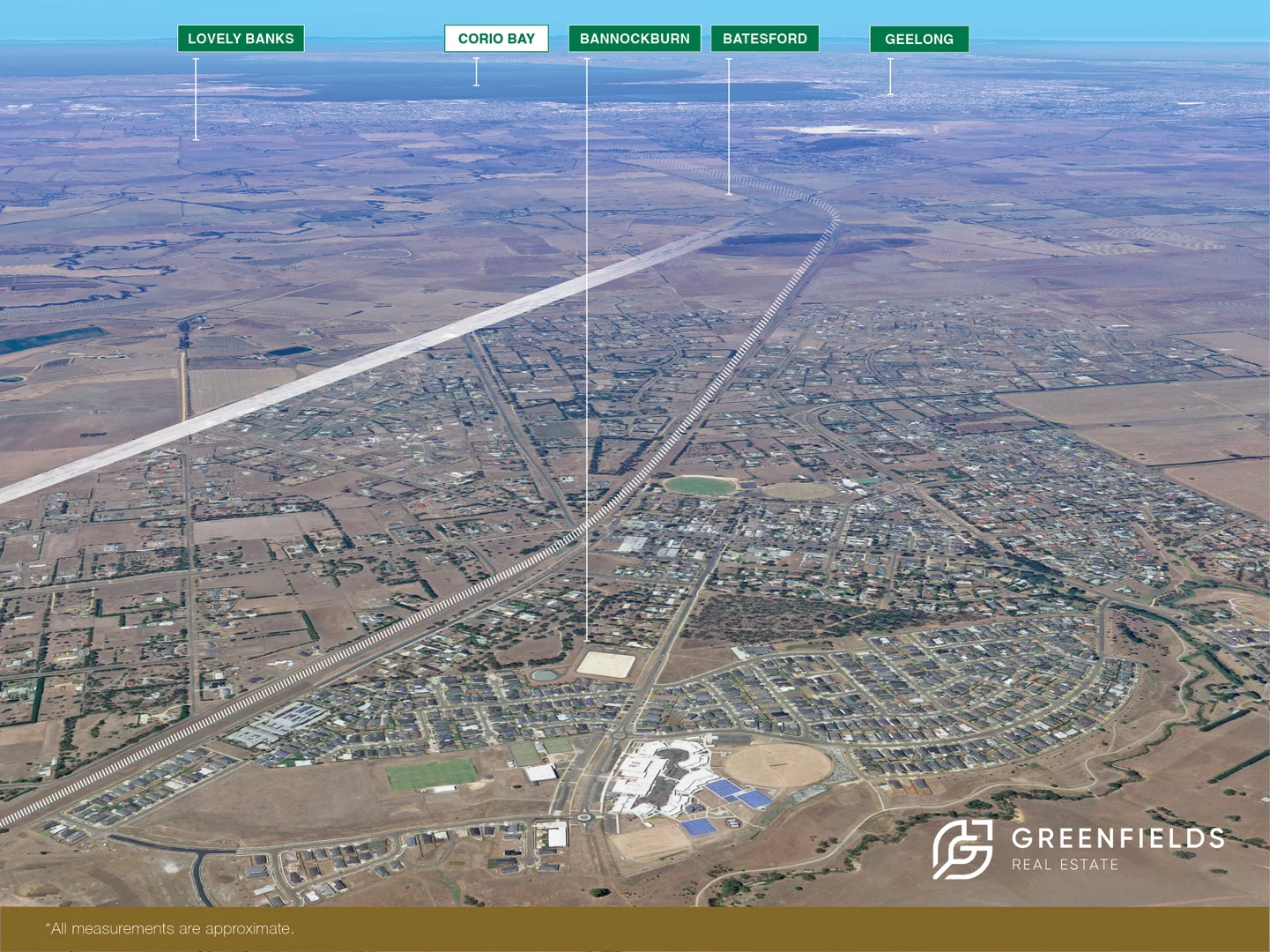Select the LOVELY BANKS location tag
1270x952 pixels.
pyautogui.click(x=241, y=38)
